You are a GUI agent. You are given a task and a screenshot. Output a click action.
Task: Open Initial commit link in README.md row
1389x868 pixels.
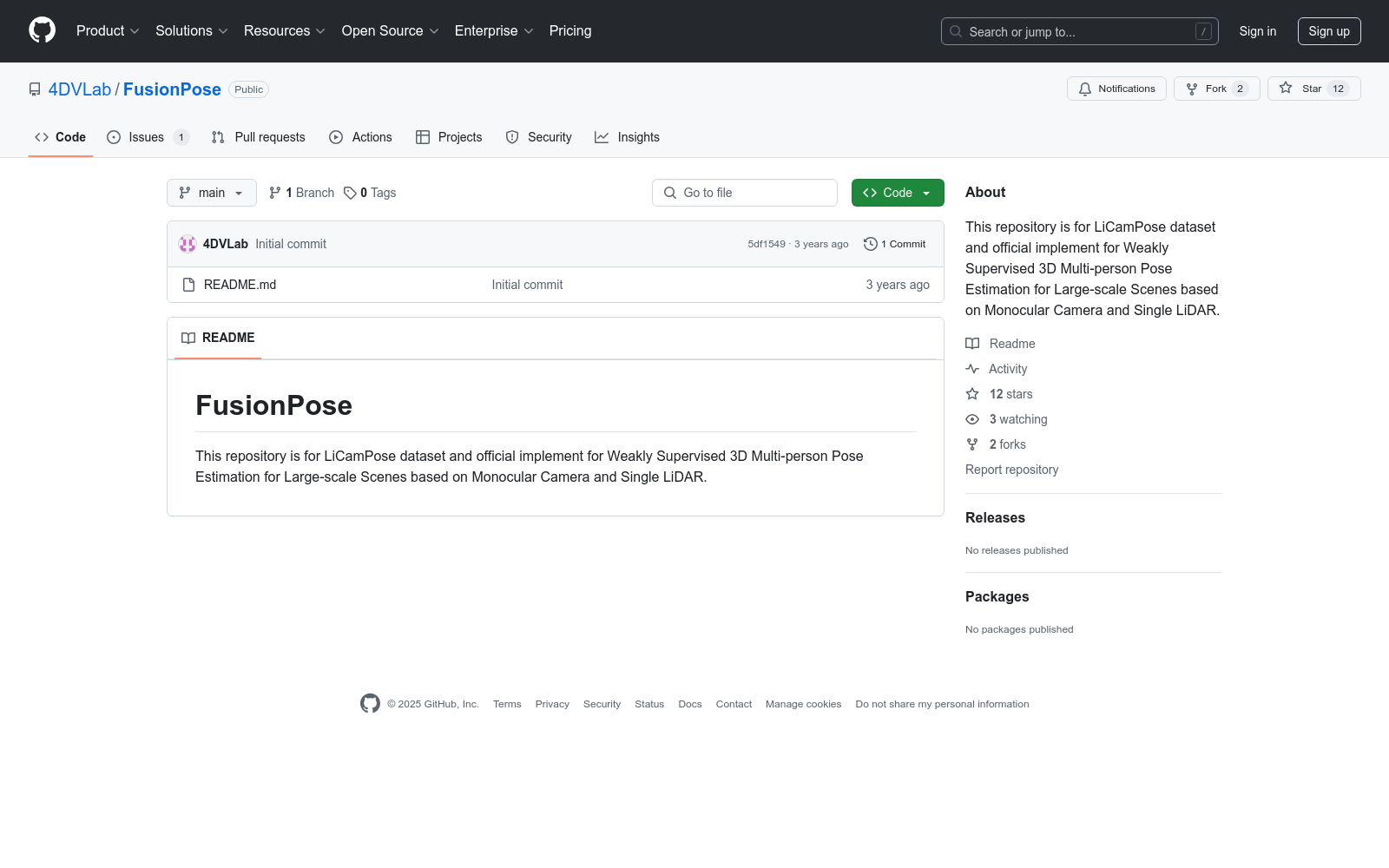pos(527,285)
